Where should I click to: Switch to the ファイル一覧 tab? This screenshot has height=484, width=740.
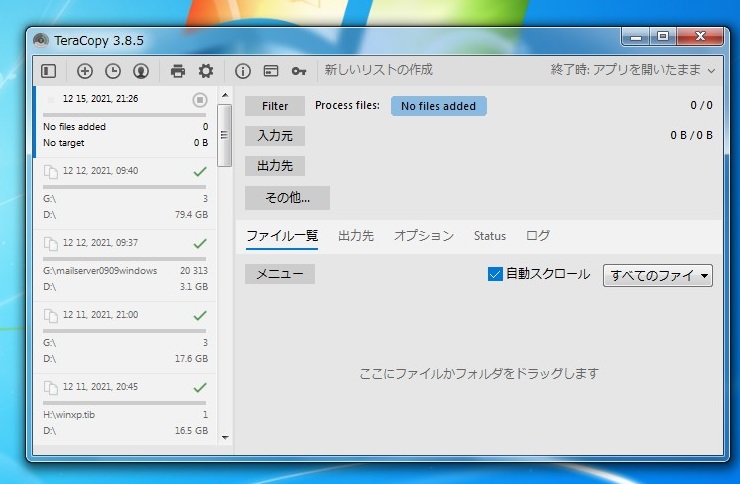click(x=282, y=235)
